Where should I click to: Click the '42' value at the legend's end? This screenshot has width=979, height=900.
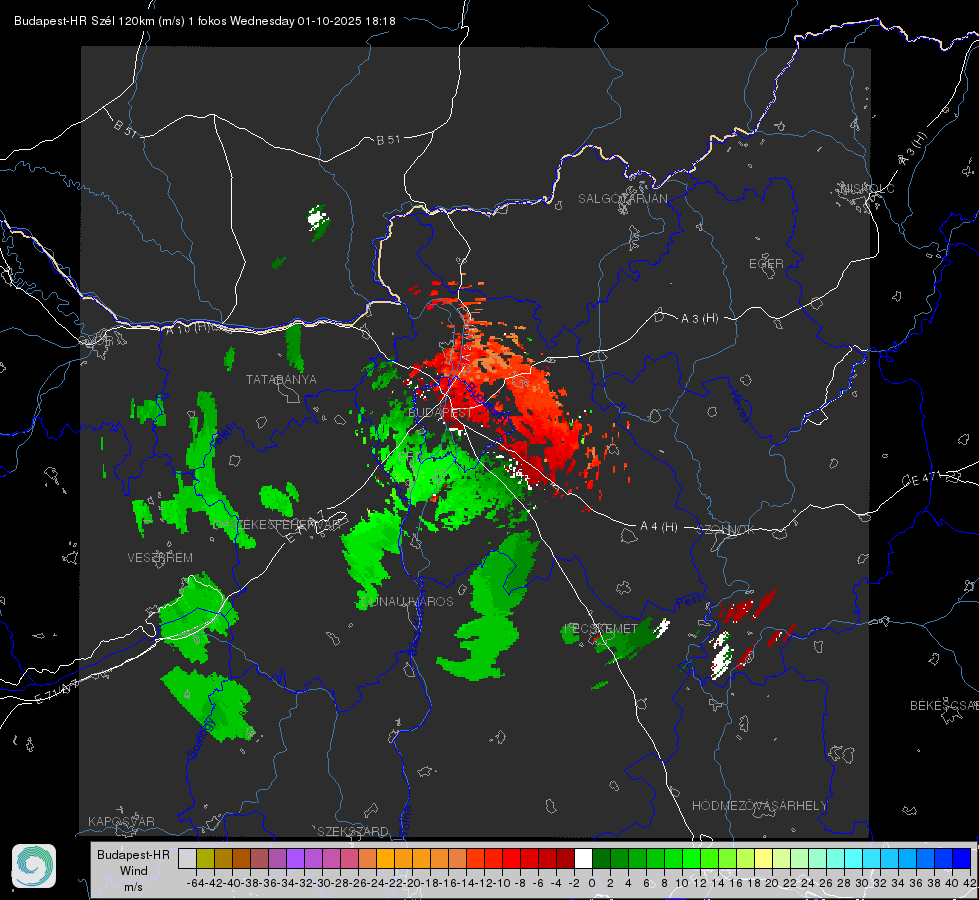[969, 883]
